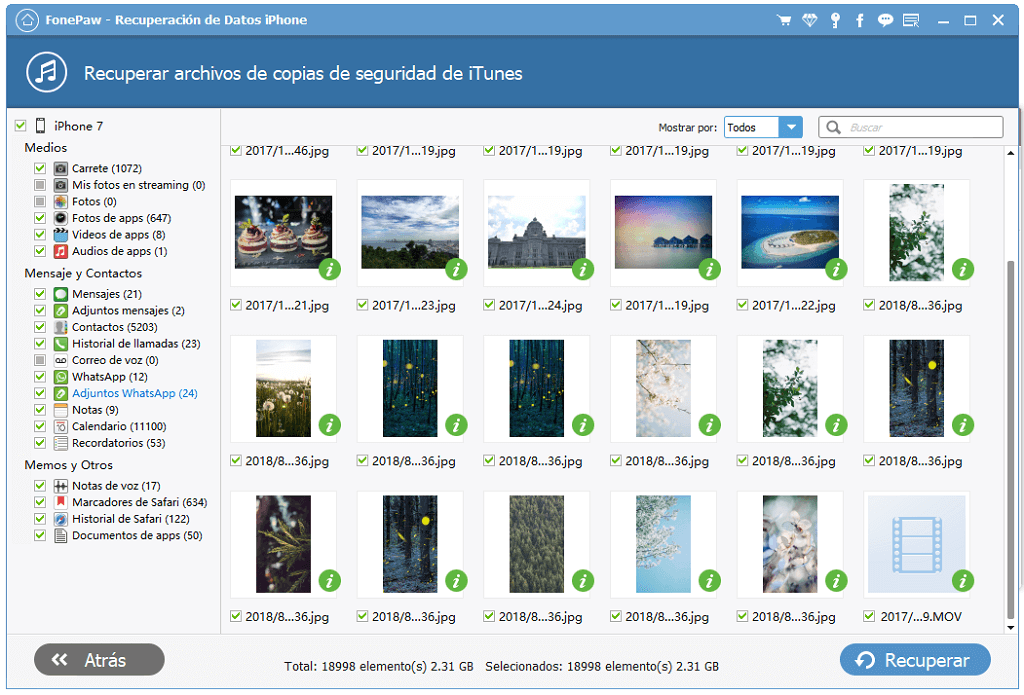Click the scrollbar down arrow
The height and width of the screenshot is (695, 1024).
(x=1010, y=628)
